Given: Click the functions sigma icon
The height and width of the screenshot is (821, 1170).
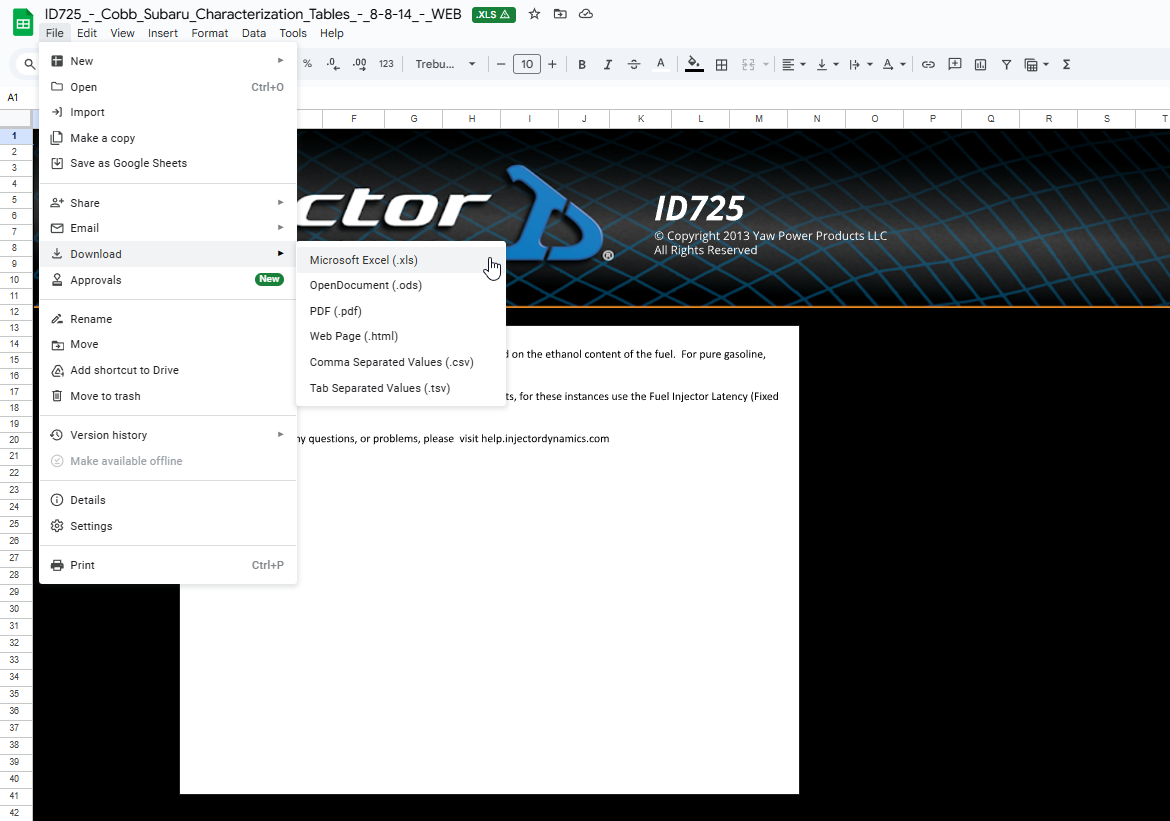Looking at the screenshot, I should (1066, 64).
